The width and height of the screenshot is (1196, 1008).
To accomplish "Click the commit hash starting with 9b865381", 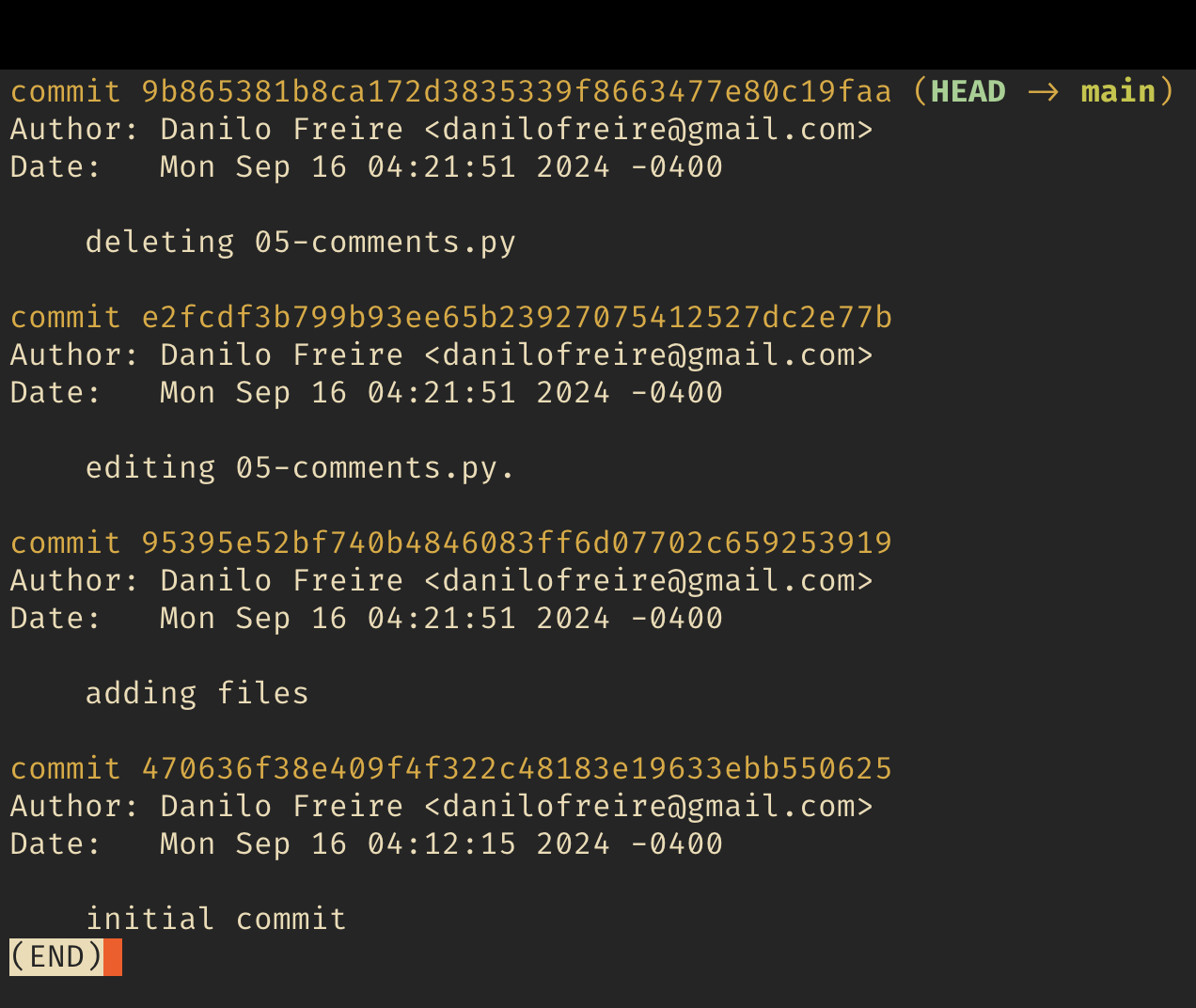I will pos(516,91).
